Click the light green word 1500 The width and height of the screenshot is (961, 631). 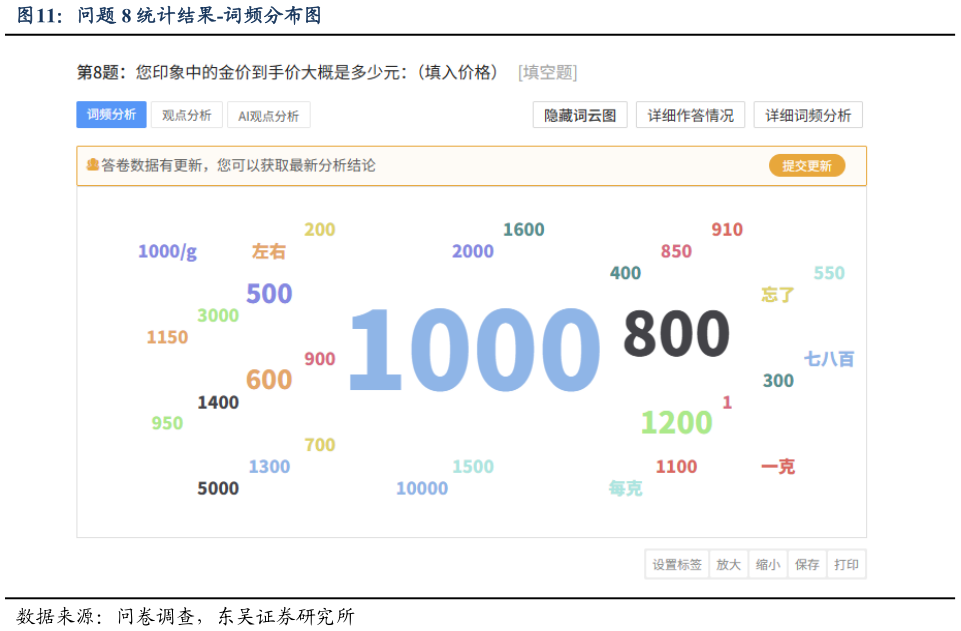coord(473,466)
